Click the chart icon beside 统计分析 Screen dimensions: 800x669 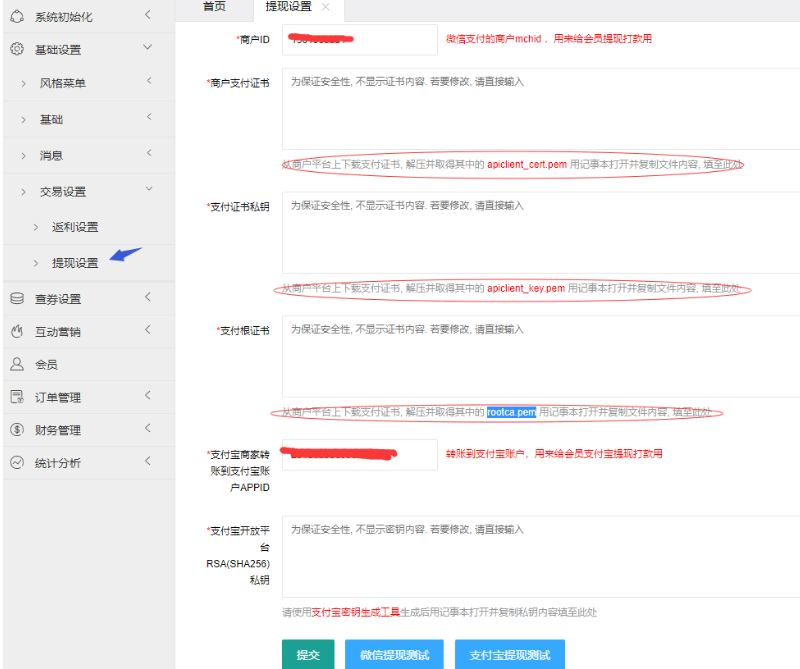point(16,463)
